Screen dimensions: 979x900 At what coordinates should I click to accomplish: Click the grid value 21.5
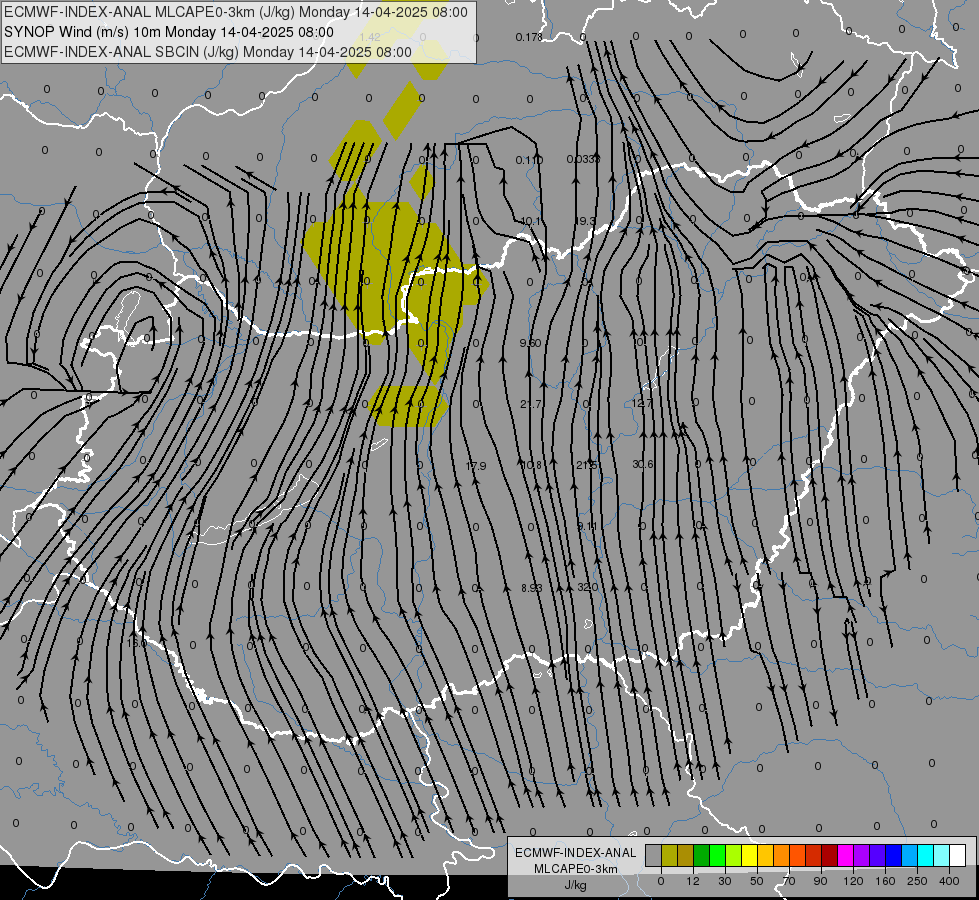(586, 465)
